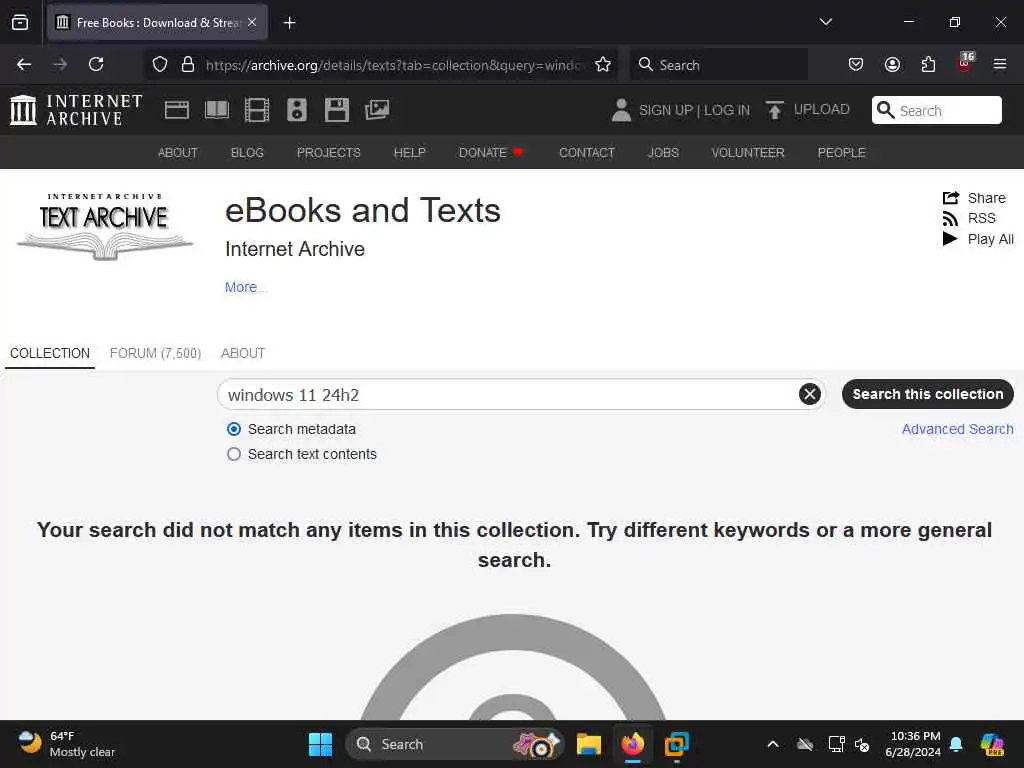Image resolution: width=1024 pixels, height=768 pixels.
Task: Click the user avatar icon beside Sign Up
Action: (x=621, y=110)
